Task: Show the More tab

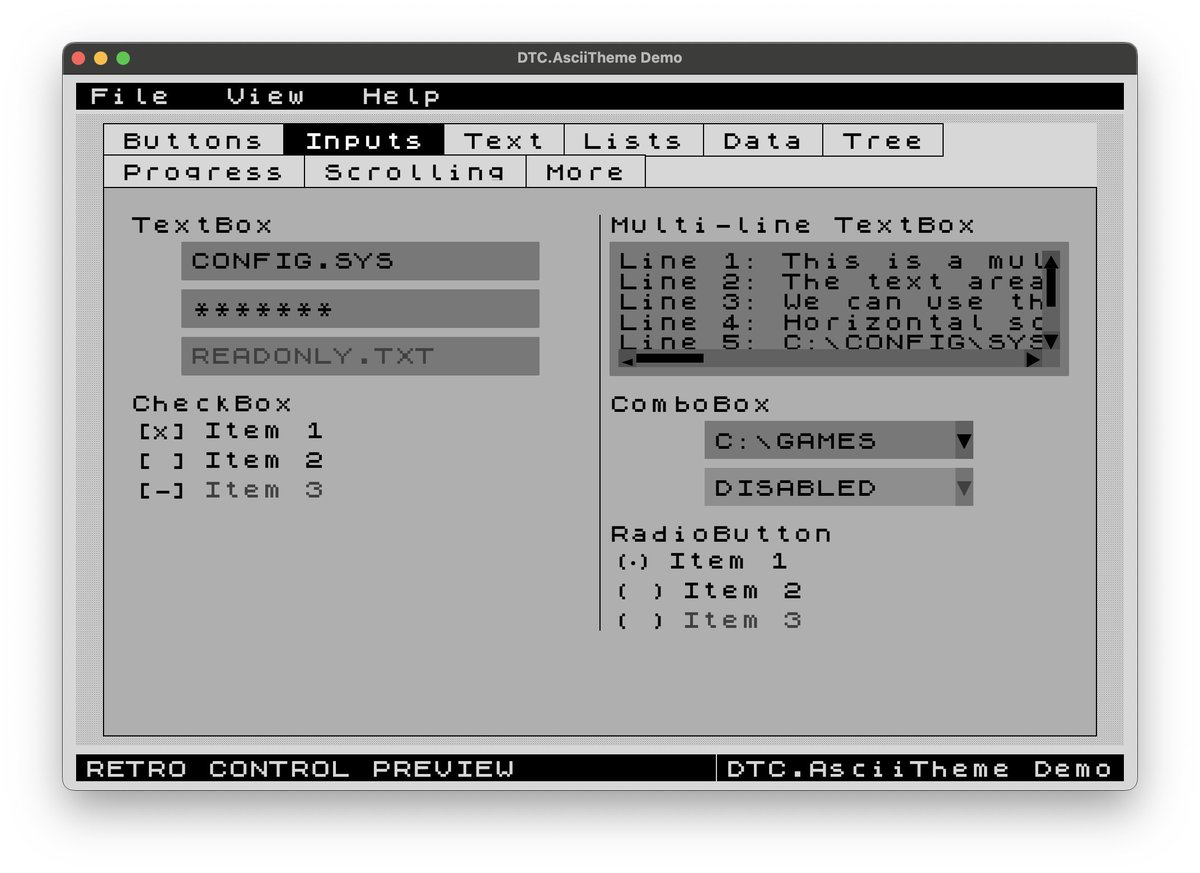Action: [586, 172]
